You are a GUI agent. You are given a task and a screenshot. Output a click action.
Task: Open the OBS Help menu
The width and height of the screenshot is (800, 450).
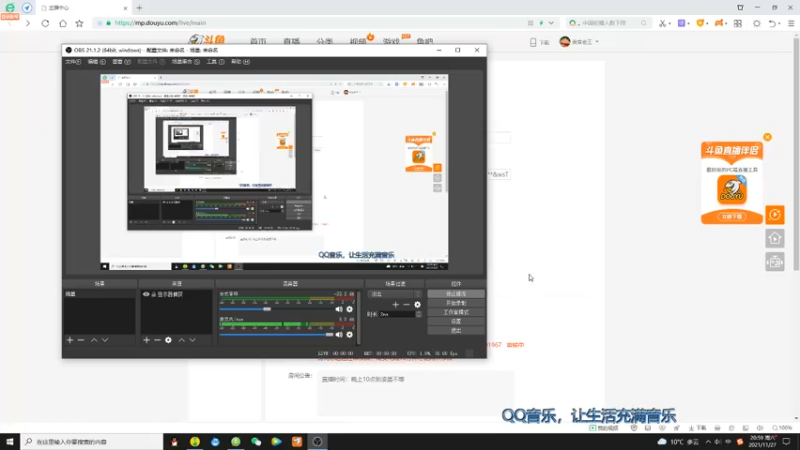(x=240, y=62)
